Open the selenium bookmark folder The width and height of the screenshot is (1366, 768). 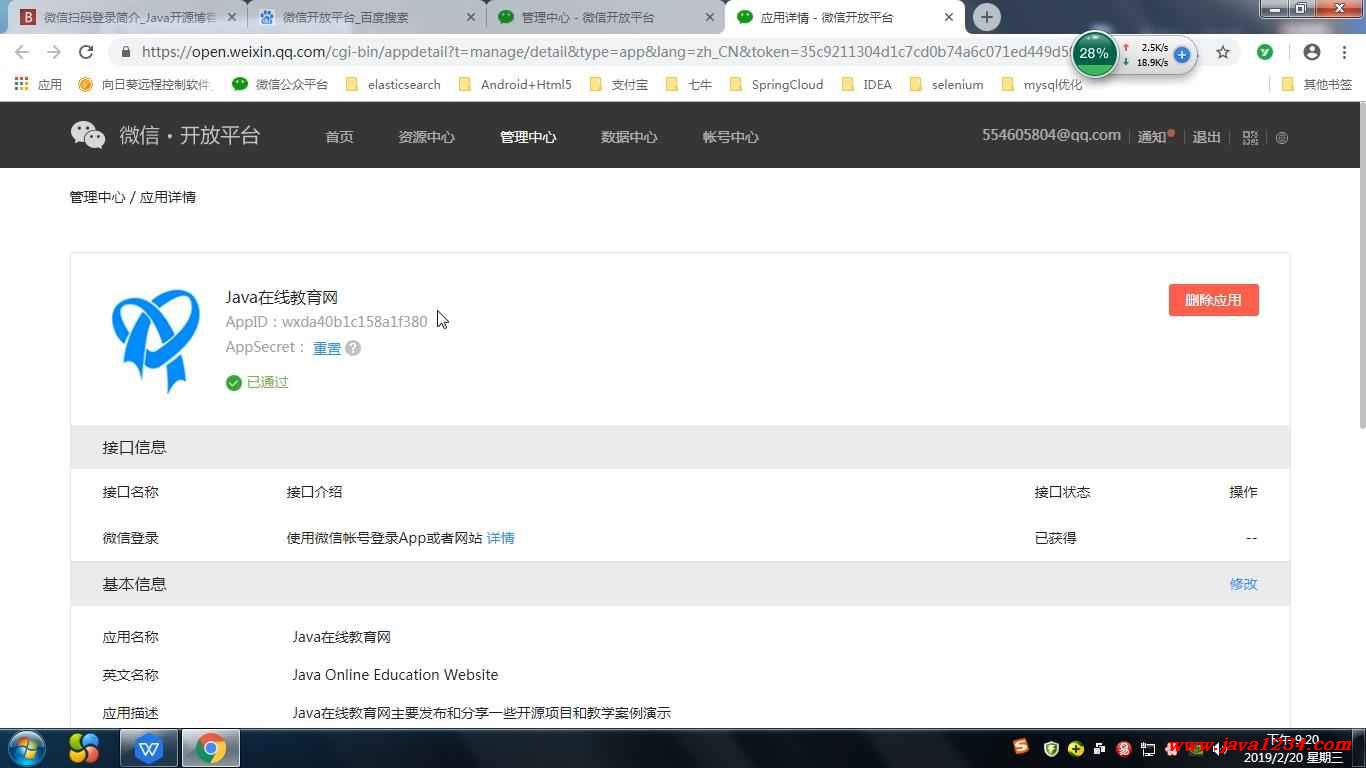pyautogui.click(x=946, y=85)
